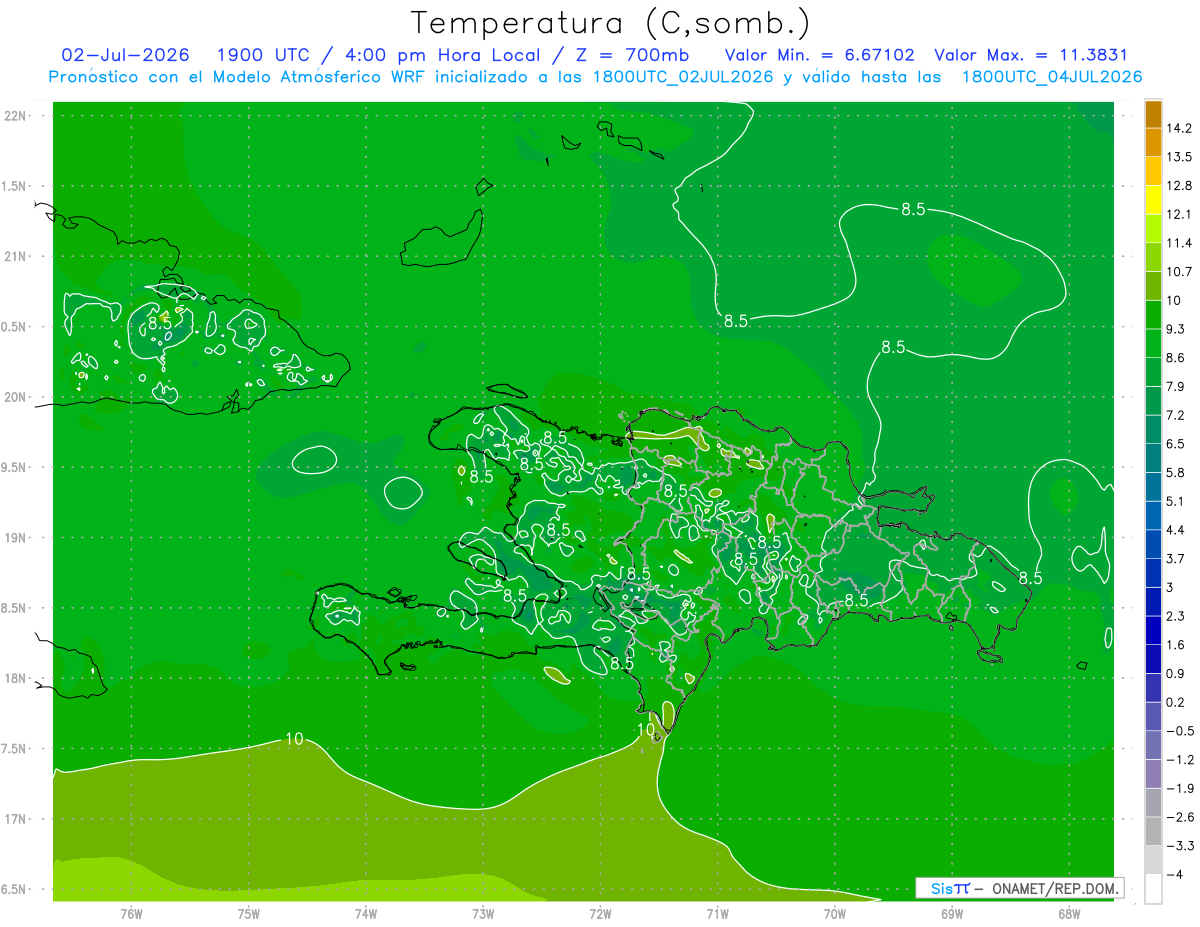Click the "10.7" value on the color scale
This screenshot has width=1200, height=927.
point(1178,272)
